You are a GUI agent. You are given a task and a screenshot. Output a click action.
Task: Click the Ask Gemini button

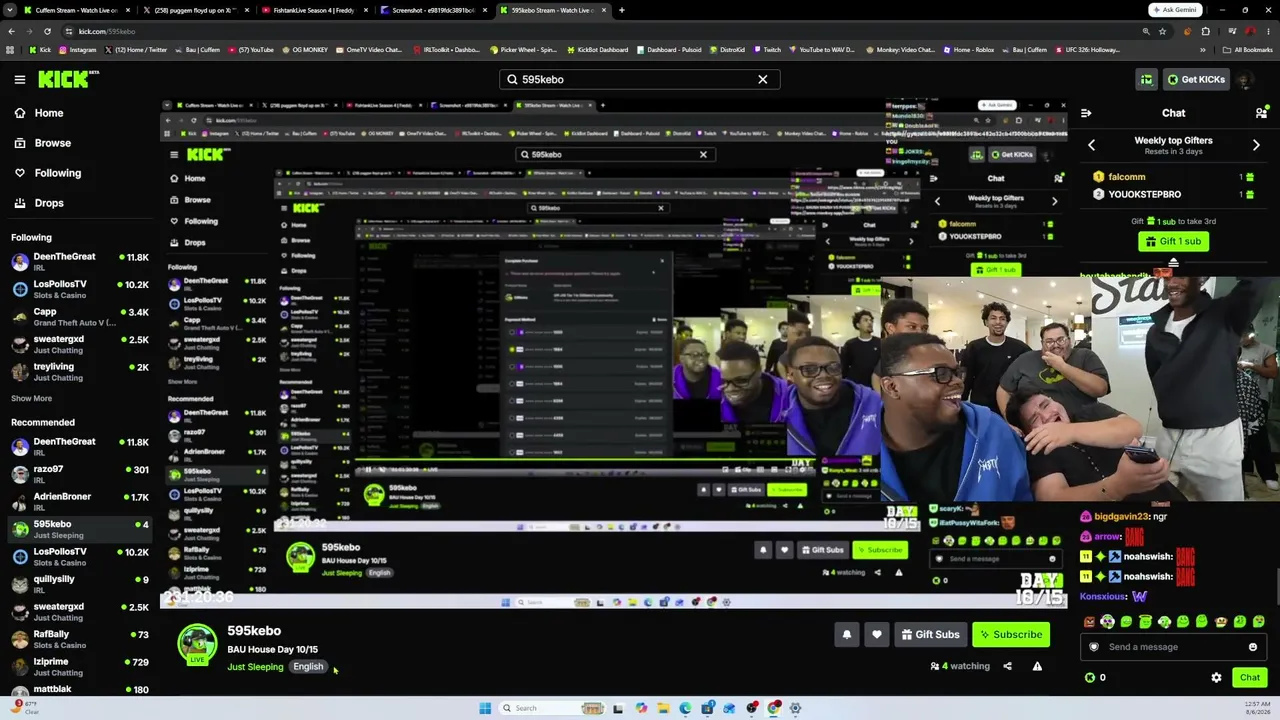pyautogui.click(x=1174, y=10)
